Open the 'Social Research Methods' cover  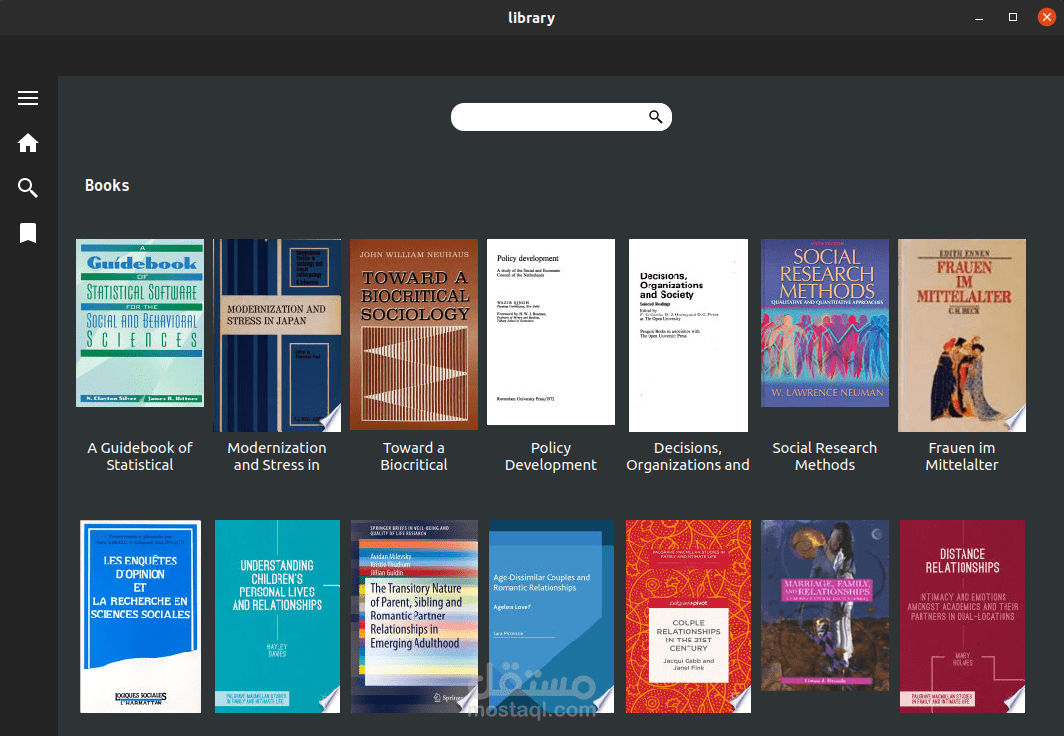[x=824, y=323]
